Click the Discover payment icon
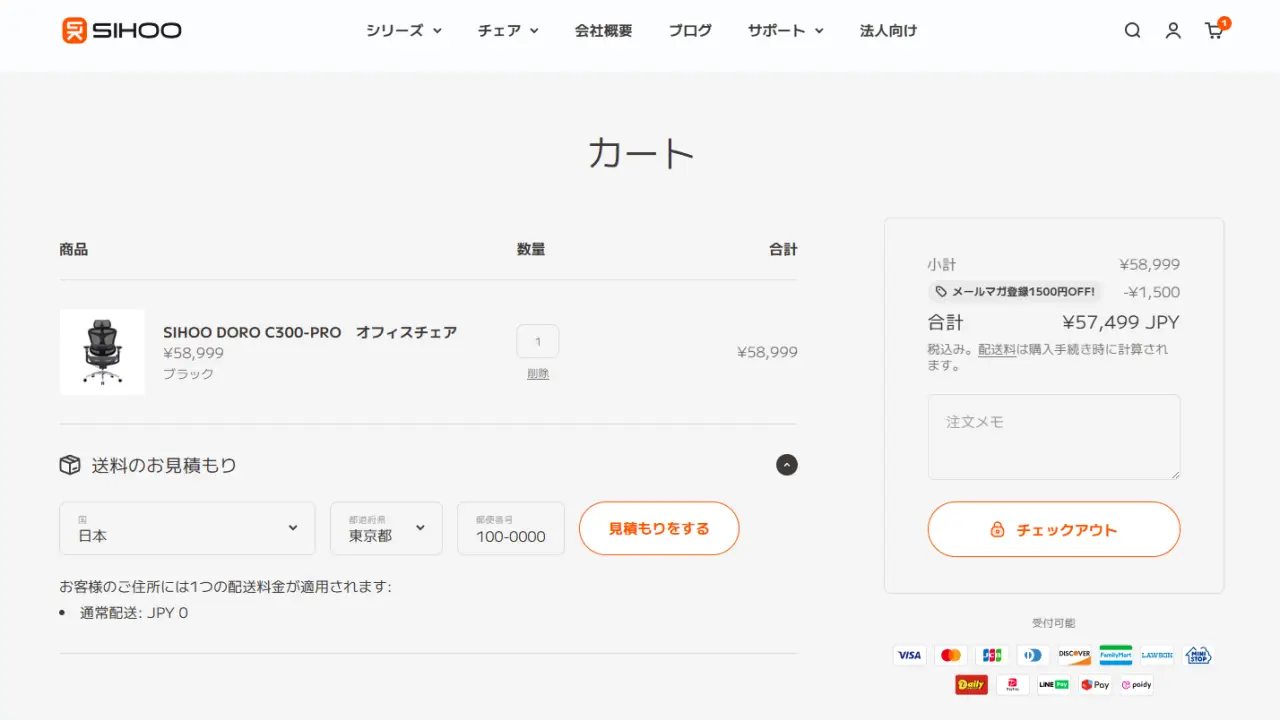Image resolution: width=1280 pixels, height=720 pixels. click(1075, 655)
